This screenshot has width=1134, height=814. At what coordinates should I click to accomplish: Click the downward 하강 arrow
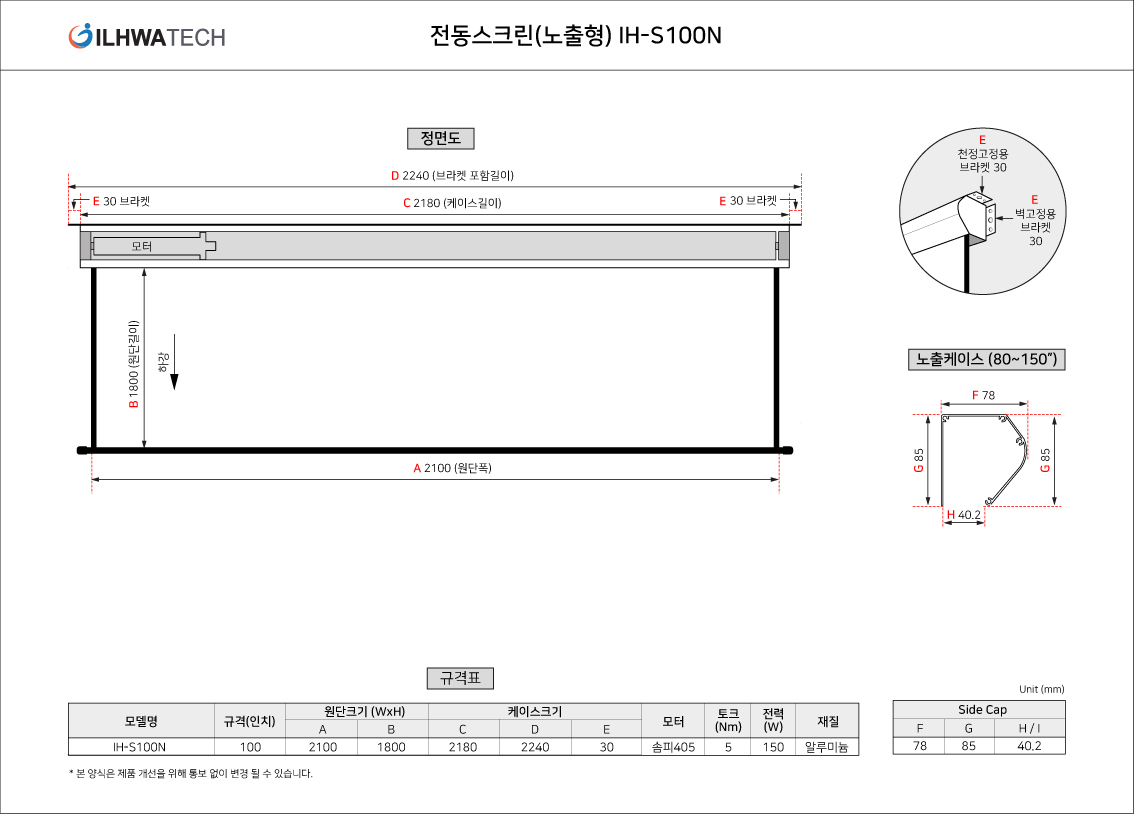pos(174,381)
